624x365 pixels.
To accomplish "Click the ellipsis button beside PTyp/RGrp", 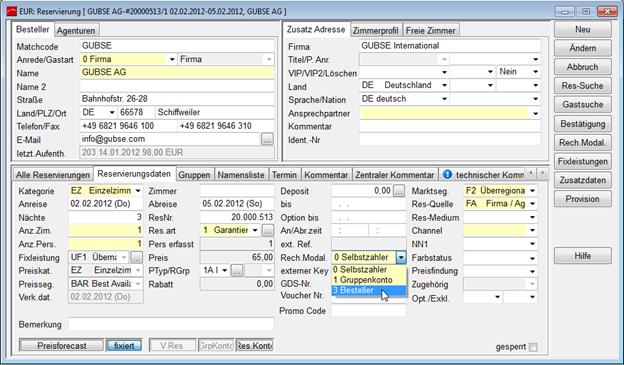I will pyautogui.click(x=236, y=271).
